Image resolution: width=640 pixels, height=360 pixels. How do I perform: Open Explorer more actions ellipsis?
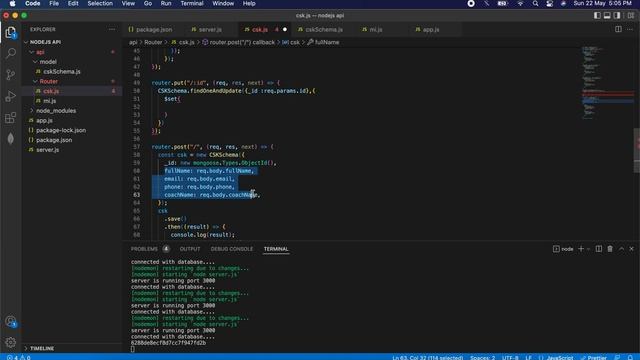click(x=112, y=29)
